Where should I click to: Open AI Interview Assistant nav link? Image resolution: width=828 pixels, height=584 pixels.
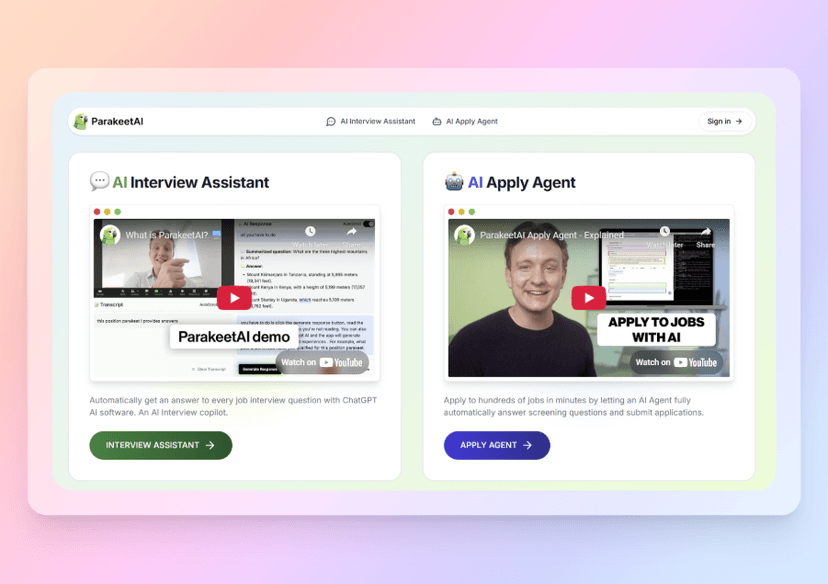(x=371, y=121)
